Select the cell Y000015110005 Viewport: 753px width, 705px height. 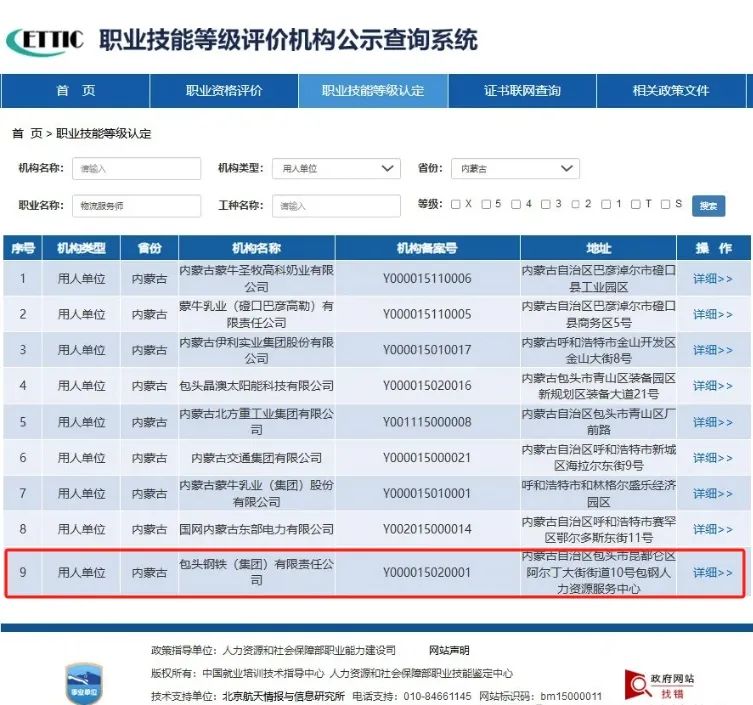tap(427, 314)
